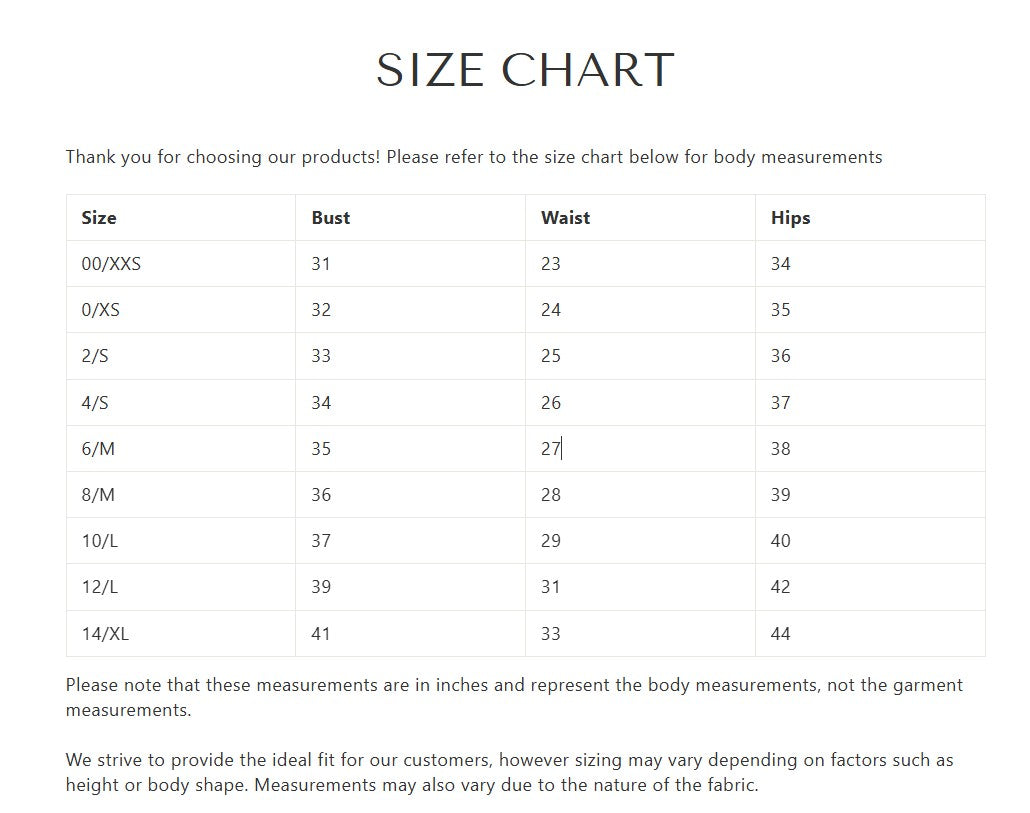1030x813 pixels.
Task: Click the 'Thank you for choosing' intro text
Action: tap(474, 157)
